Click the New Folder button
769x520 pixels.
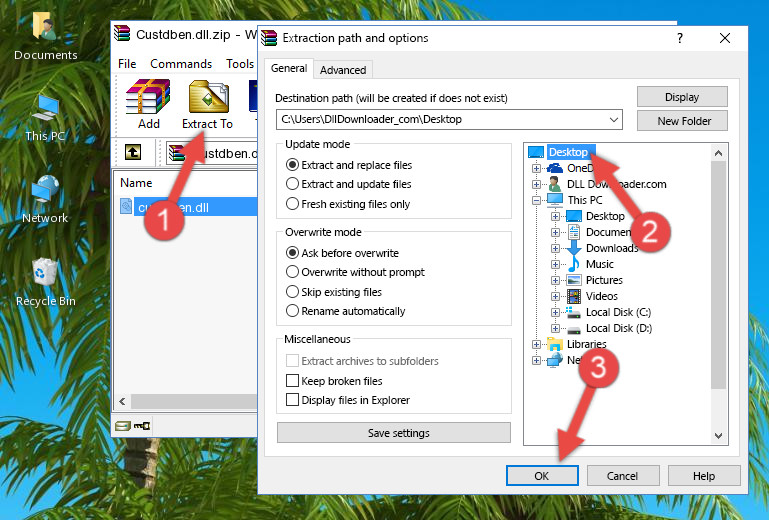tap(682, 121)
